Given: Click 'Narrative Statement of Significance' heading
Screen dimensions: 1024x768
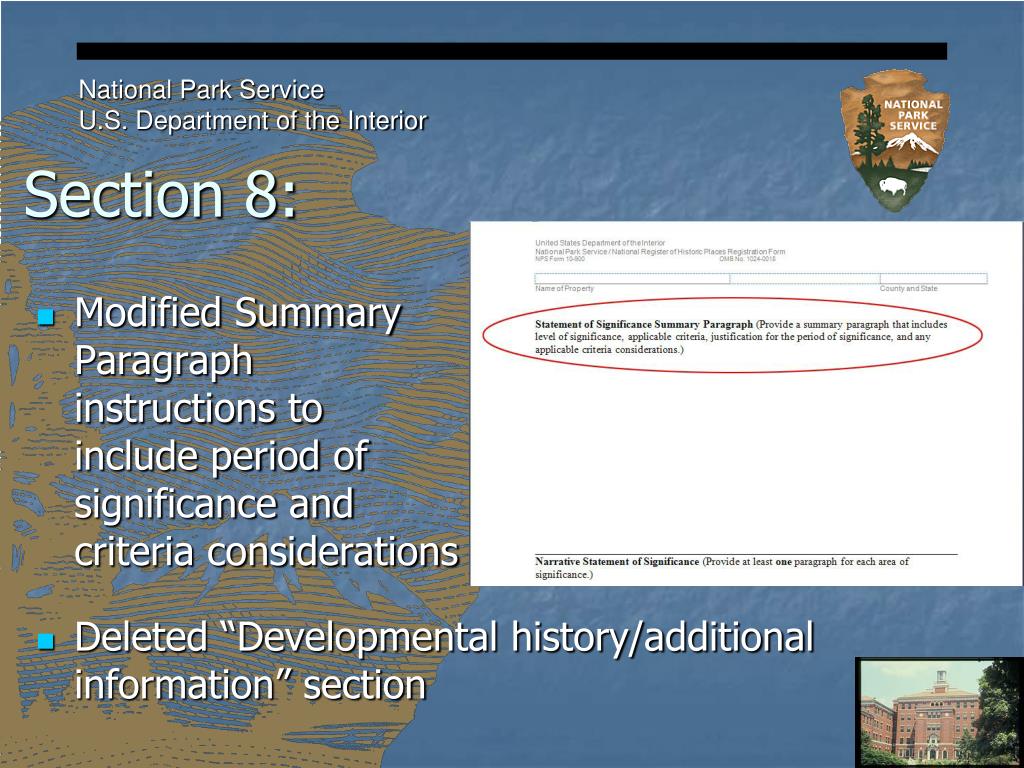Looking at the screenshot, I should tap(617, 562).
